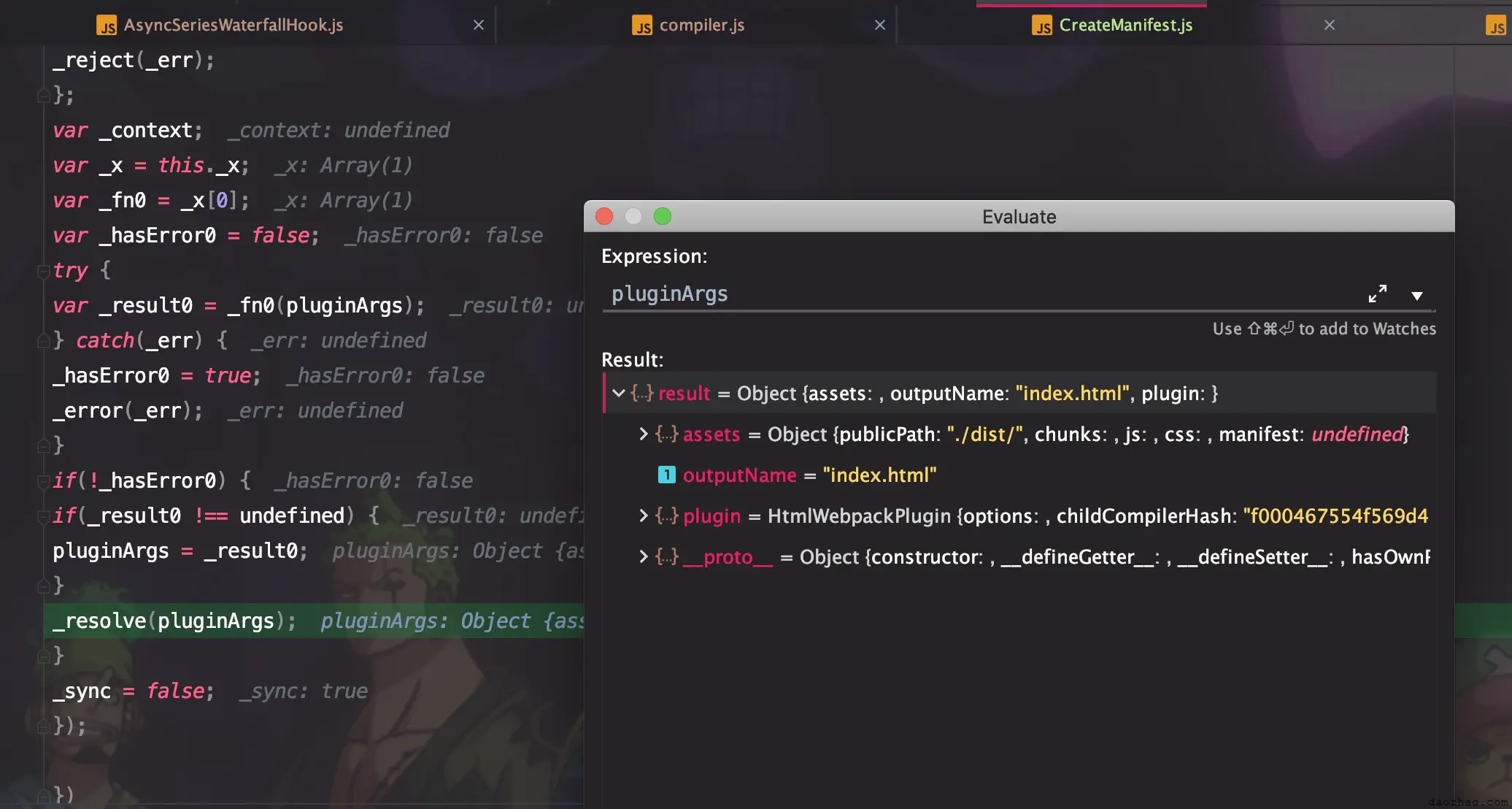
Task: Click the JS file icon on far right tab
Action: click(1496, 26)
